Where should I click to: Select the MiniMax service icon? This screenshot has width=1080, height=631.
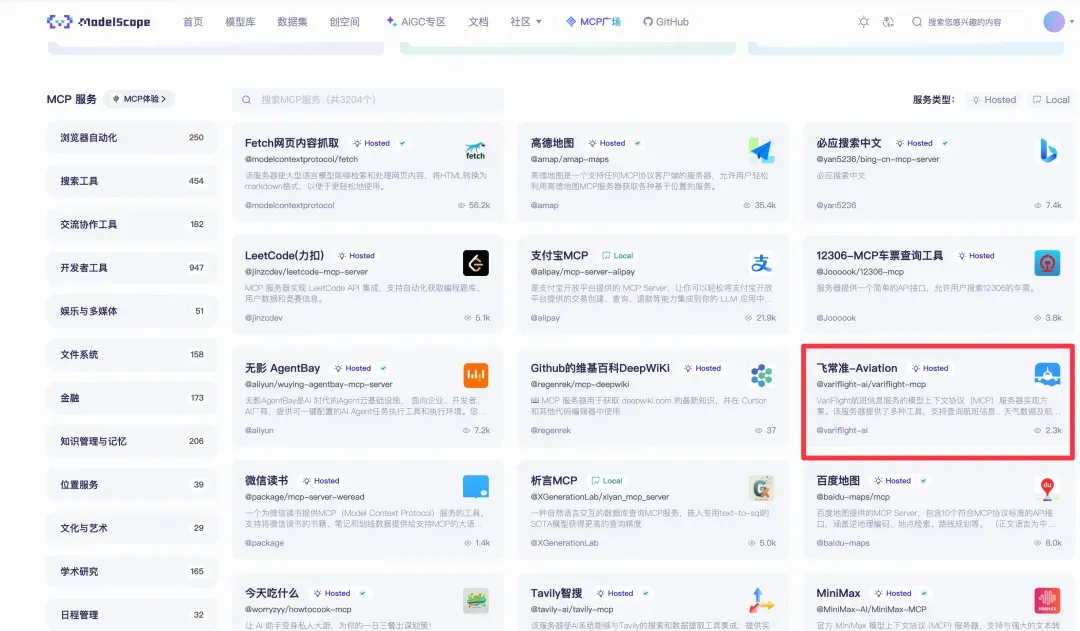pos(1046,600)
